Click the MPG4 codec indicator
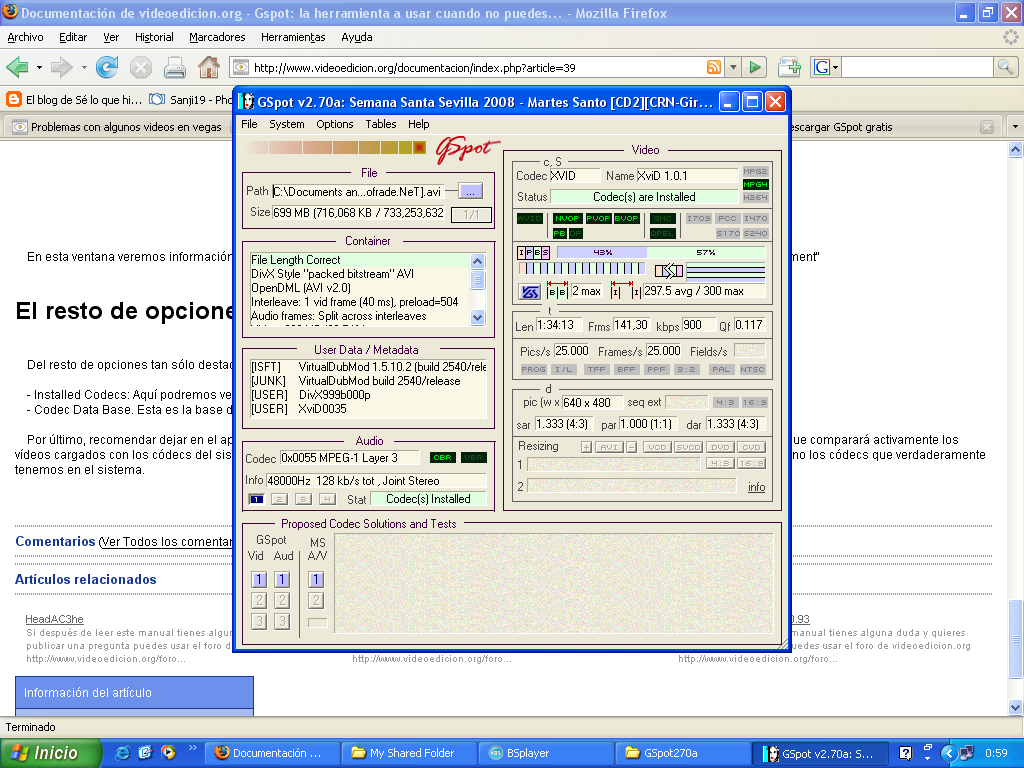The height and width of the screenshot is (768, 1024). (x=755, y=184)
